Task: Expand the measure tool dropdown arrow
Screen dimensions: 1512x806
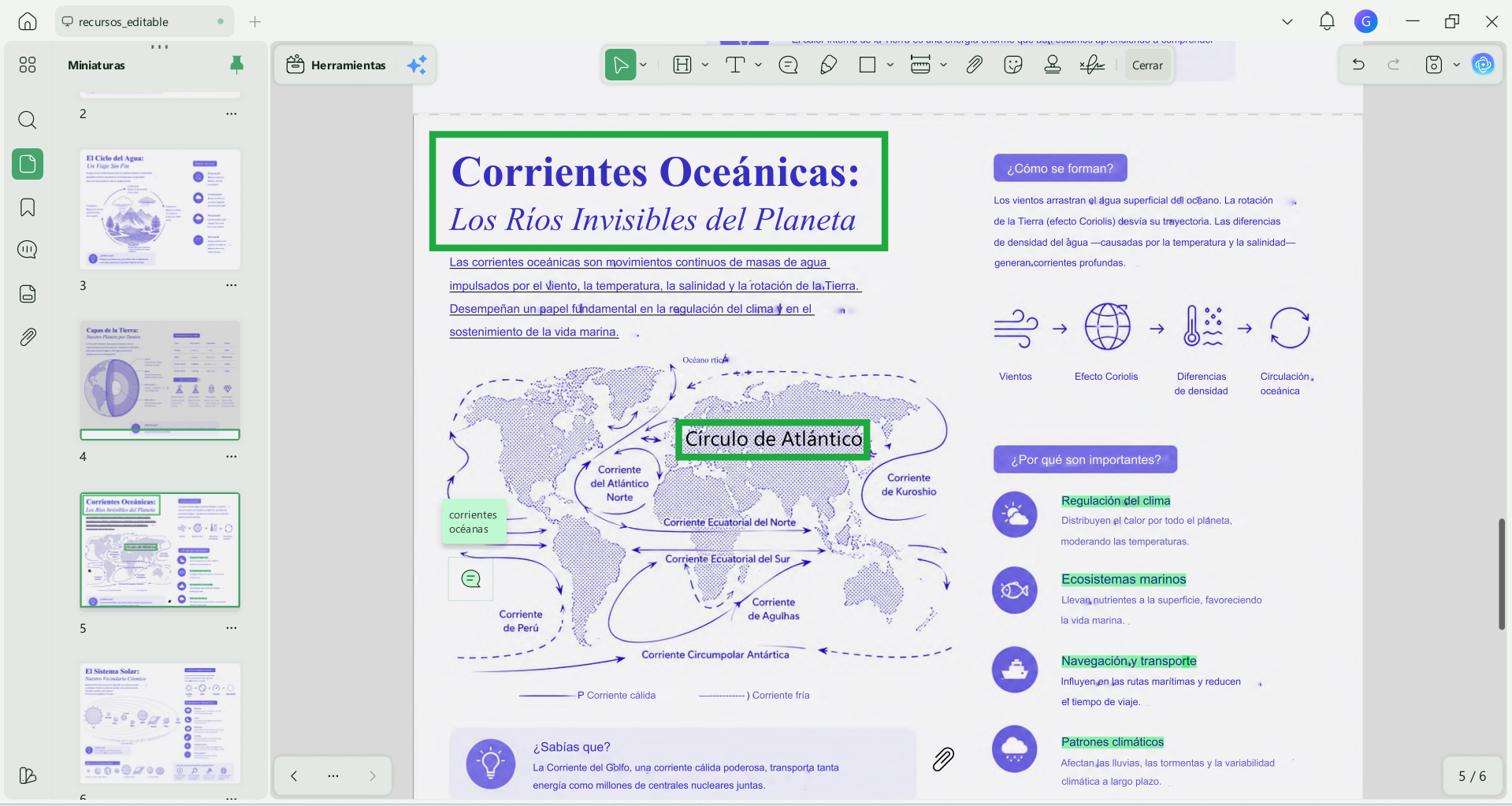Action: 943,65
